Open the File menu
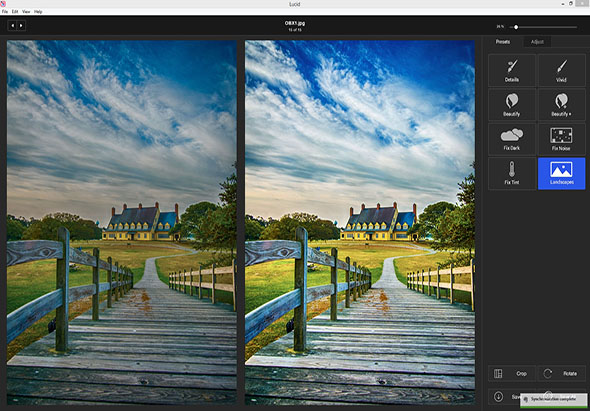590x411 pixels. [5, 12]
